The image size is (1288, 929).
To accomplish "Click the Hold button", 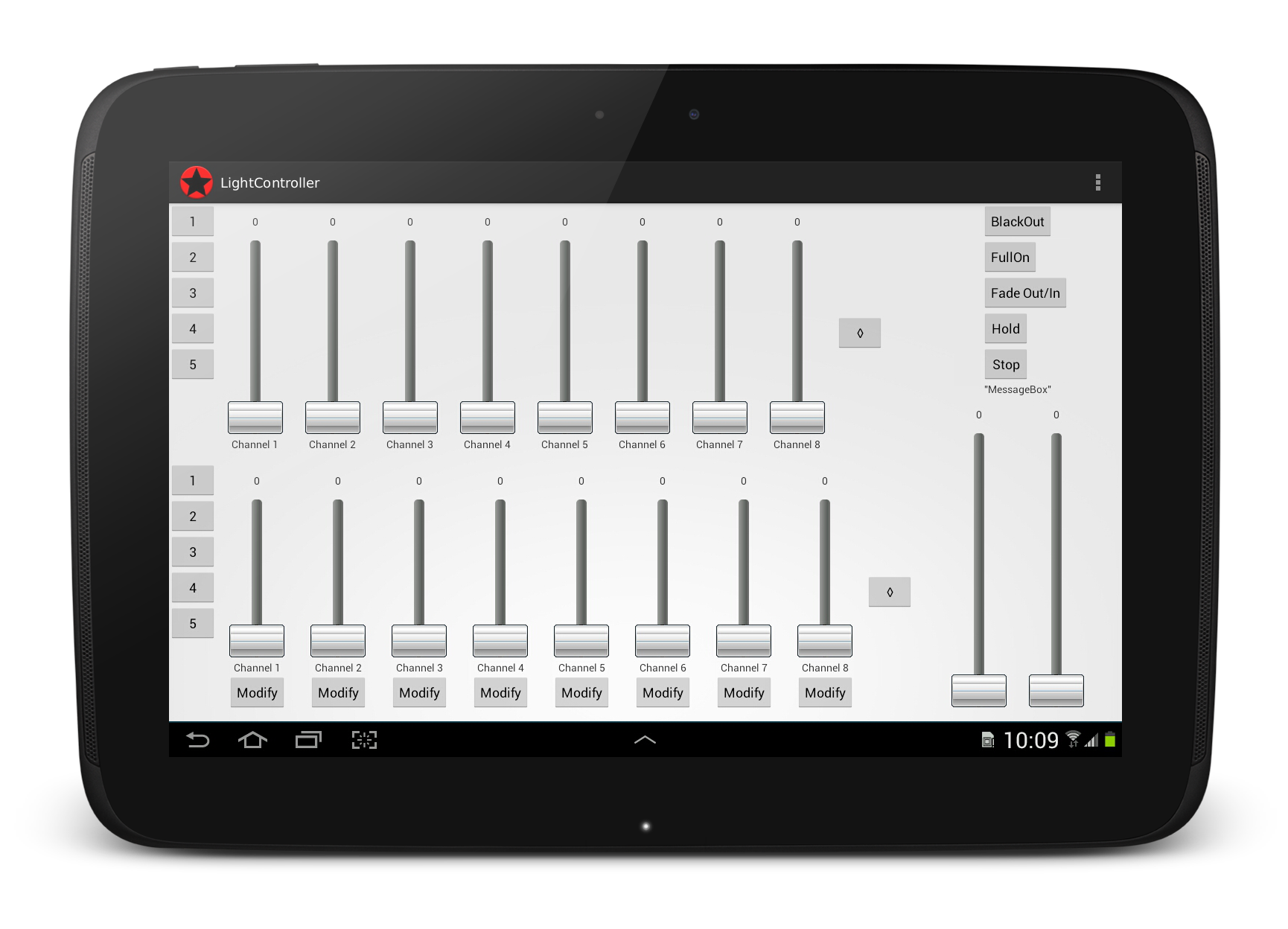I will pyautogui.click(x=1005, y=329).
